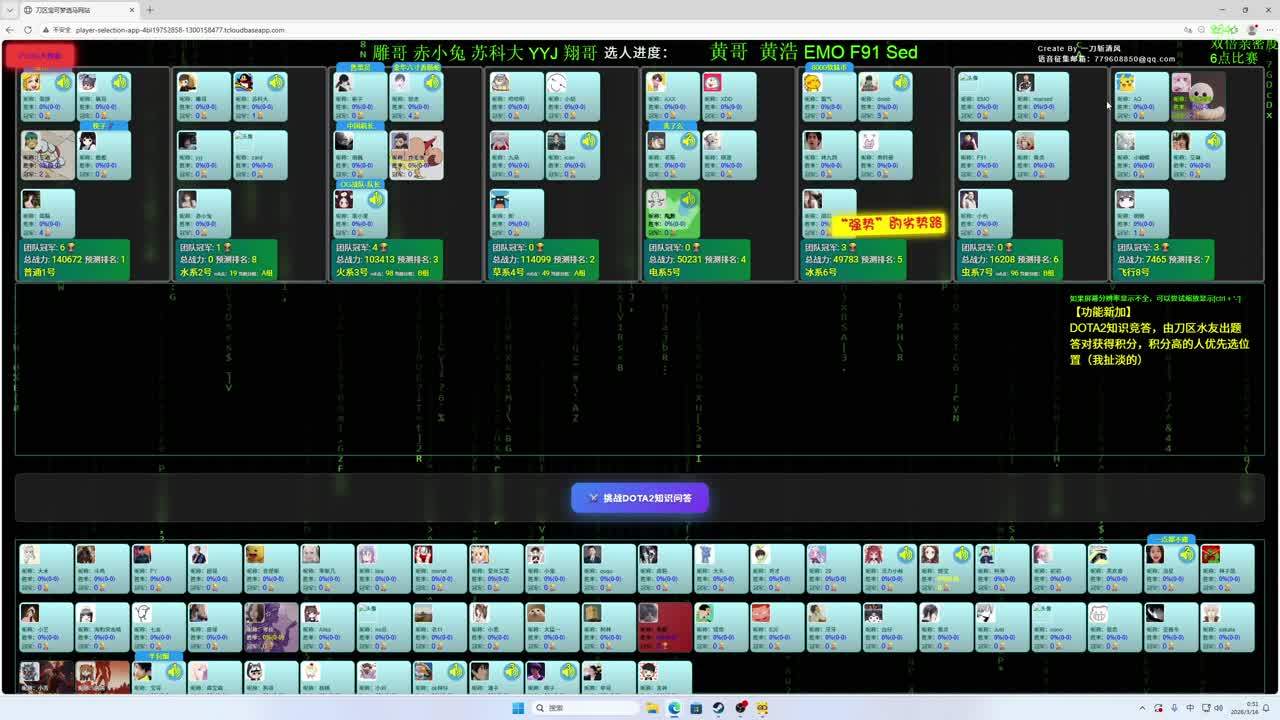
Task: Toggle sound on the green card in 电系5号 team
Action: [688, 200]
